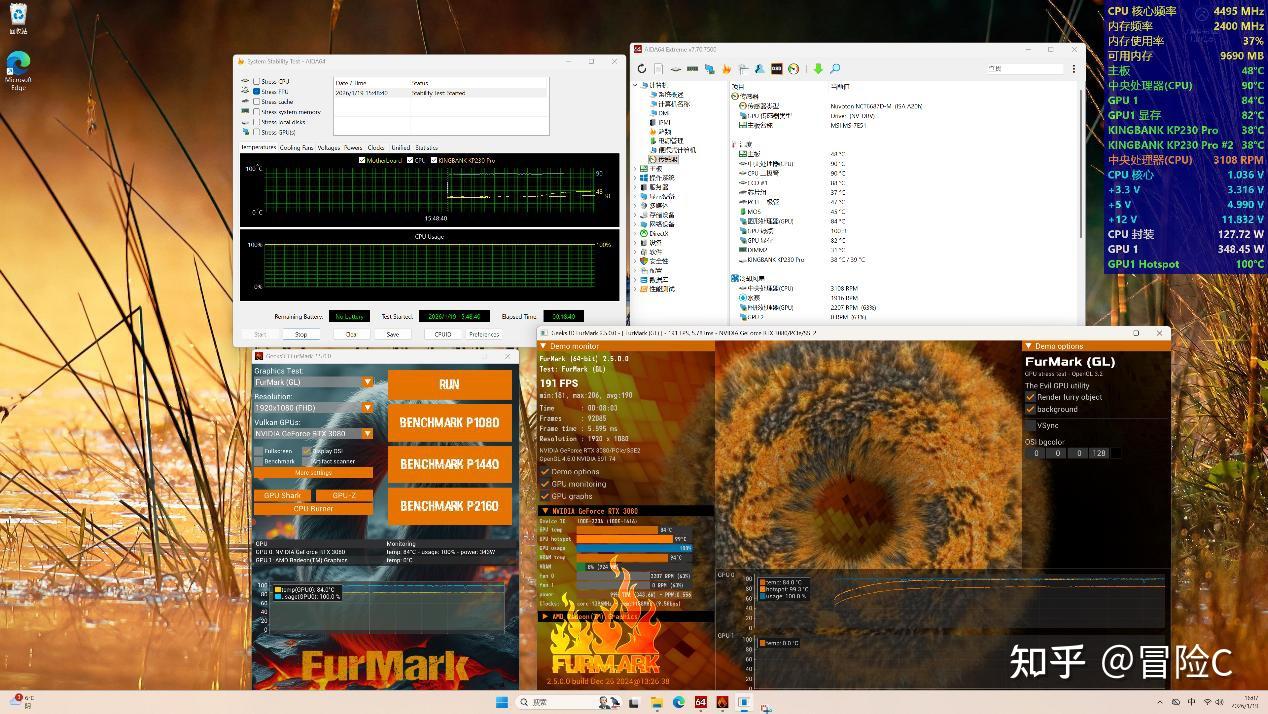
Task: Enable the Stress local disks checkbox
Action: click(257, 121)
